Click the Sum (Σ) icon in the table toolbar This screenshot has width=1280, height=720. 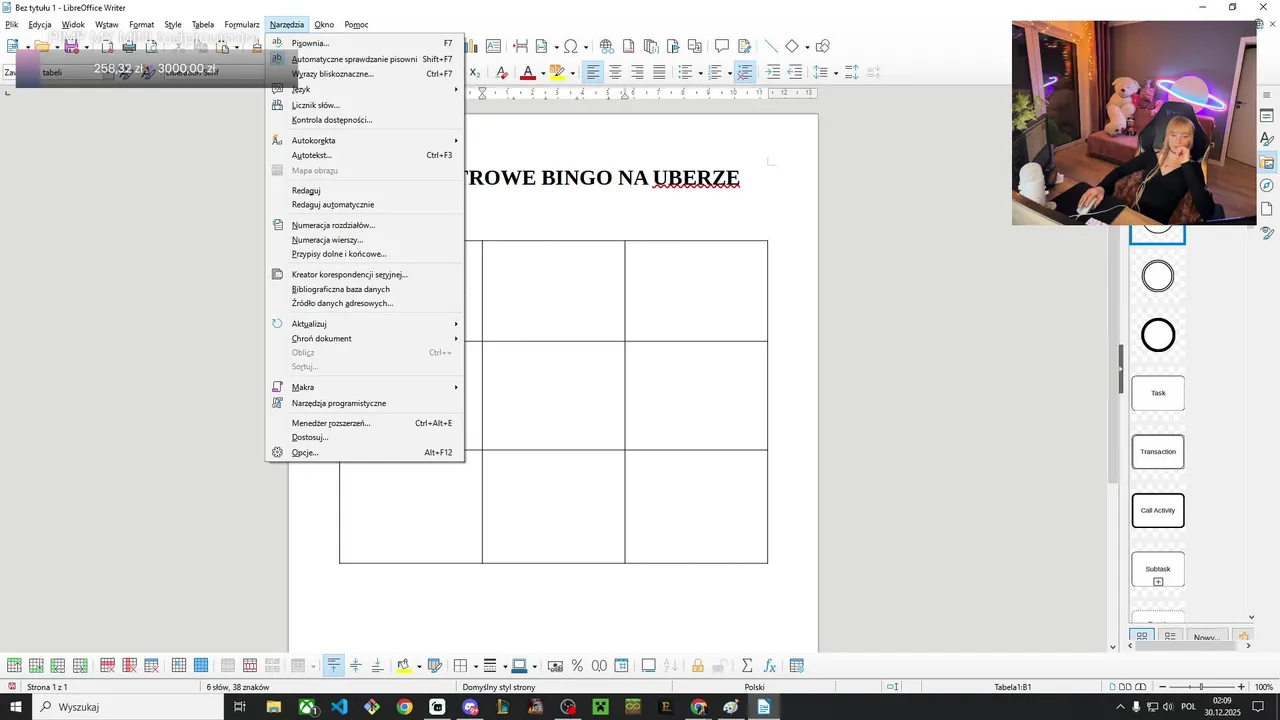pyautogui.click(x=747, y=666)
